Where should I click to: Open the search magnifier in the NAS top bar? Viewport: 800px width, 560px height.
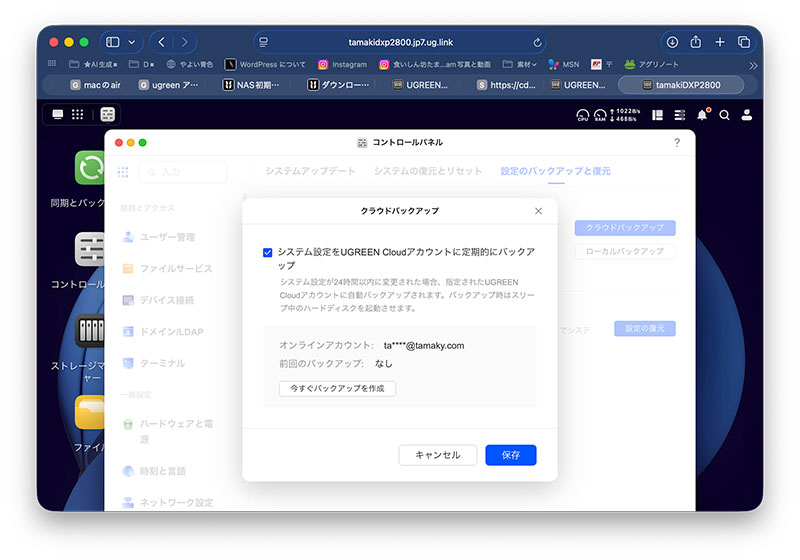[724, 115]
